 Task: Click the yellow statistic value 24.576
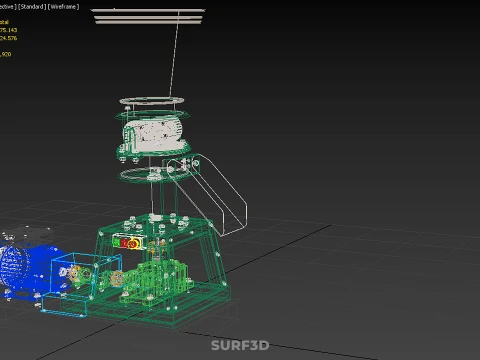(x=9, y=38)
